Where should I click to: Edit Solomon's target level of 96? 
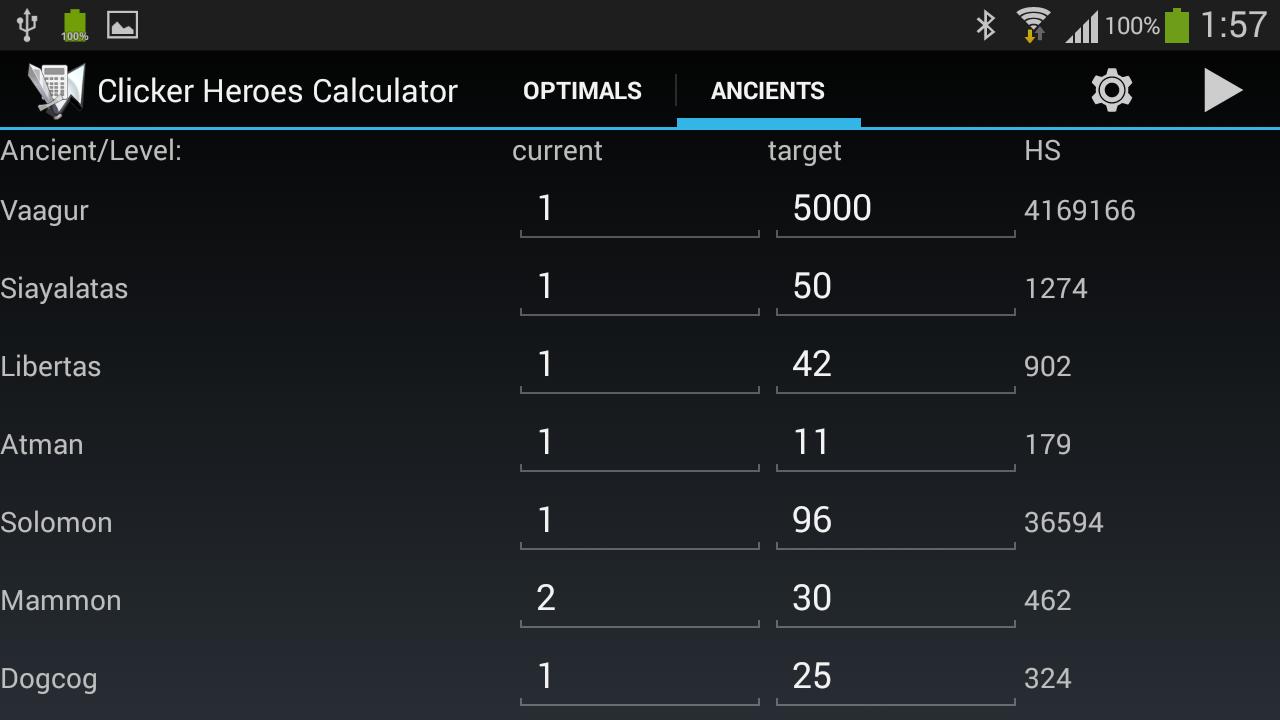point(895,520)
